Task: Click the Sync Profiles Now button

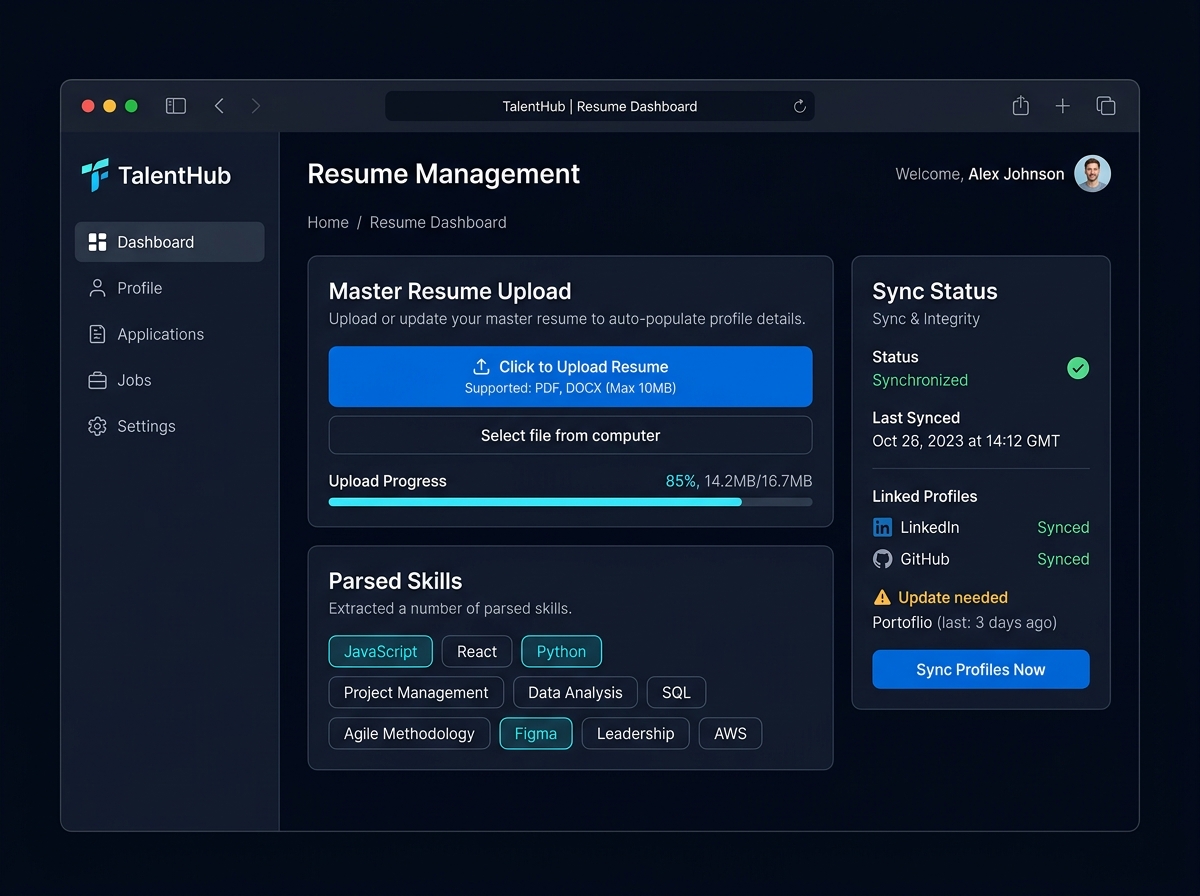Action: 981,669
